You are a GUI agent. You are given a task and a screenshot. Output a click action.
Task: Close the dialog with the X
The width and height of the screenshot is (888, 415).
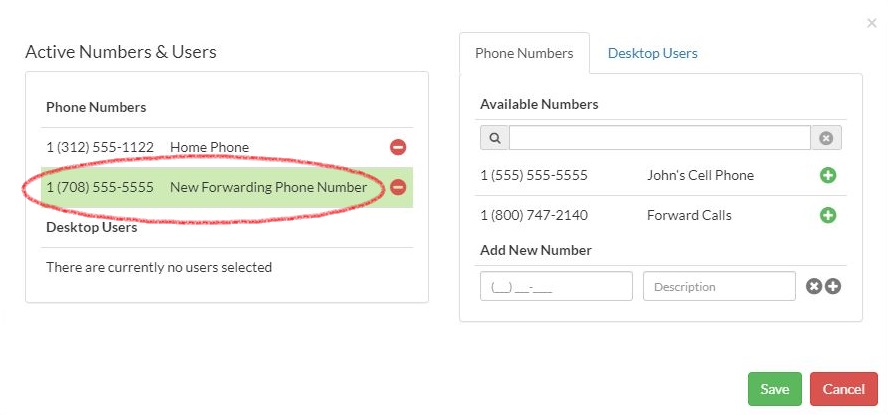coord(872,23)
